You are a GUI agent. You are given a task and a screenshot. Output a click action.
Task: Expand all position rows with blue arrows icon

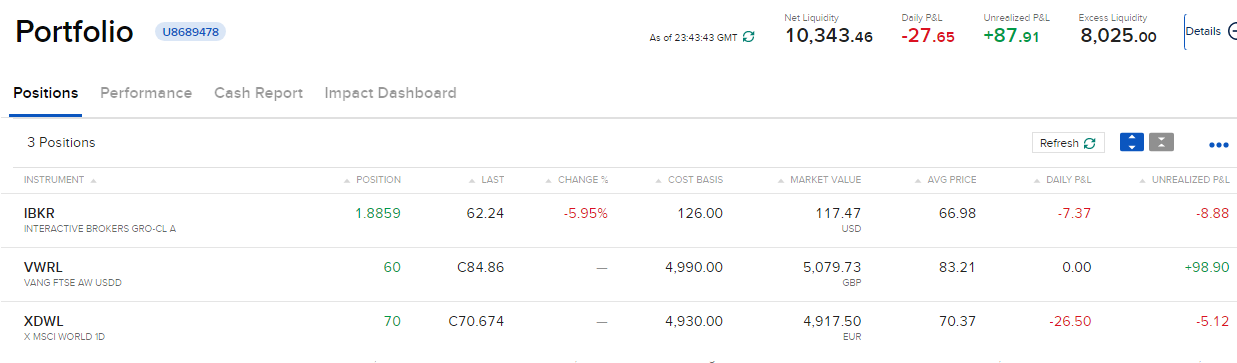click(1132, 142)
